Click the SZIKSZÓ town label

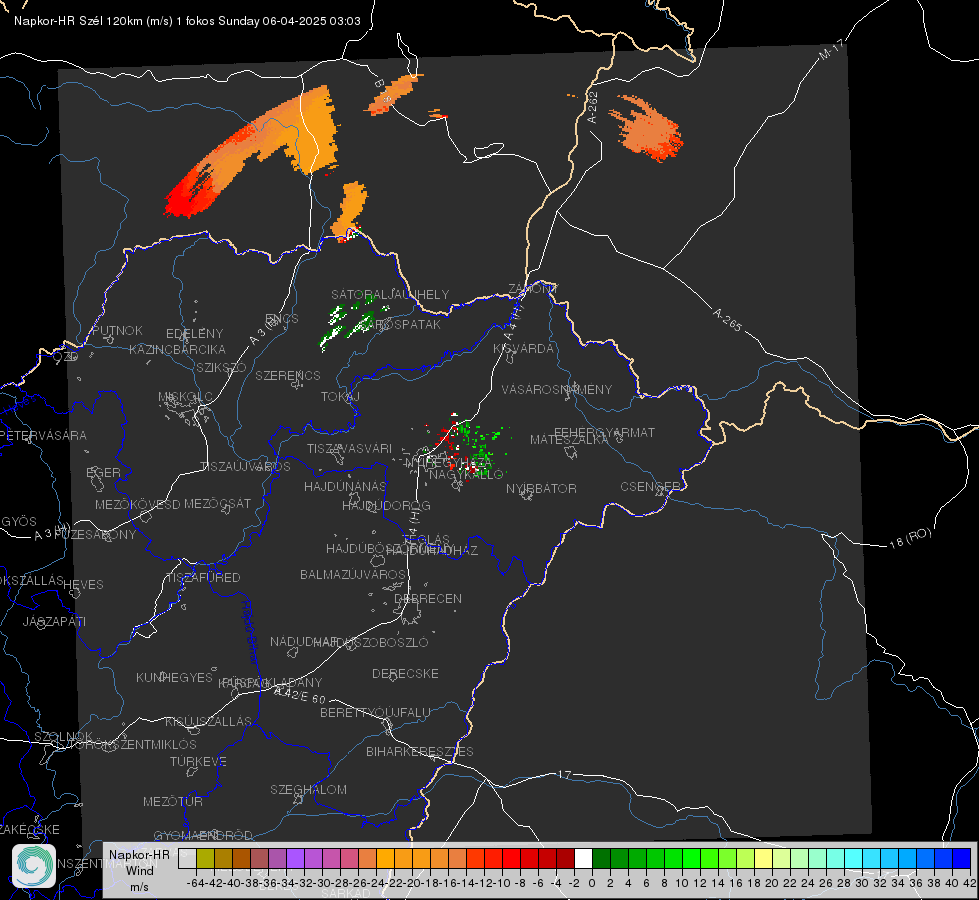222,367
